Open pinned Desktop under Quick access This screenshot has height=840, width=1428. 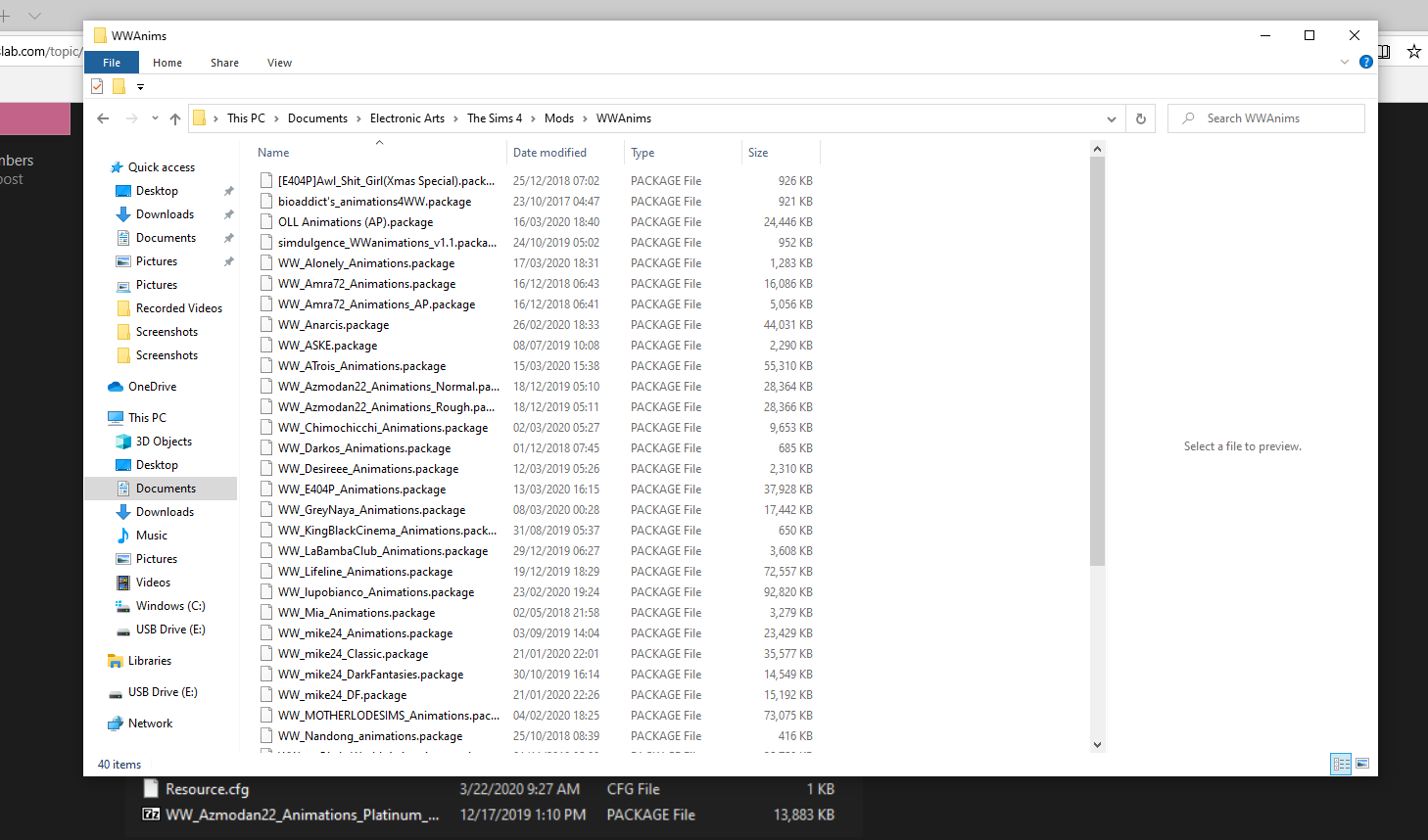pyautogui.click(x=157, y=191)
